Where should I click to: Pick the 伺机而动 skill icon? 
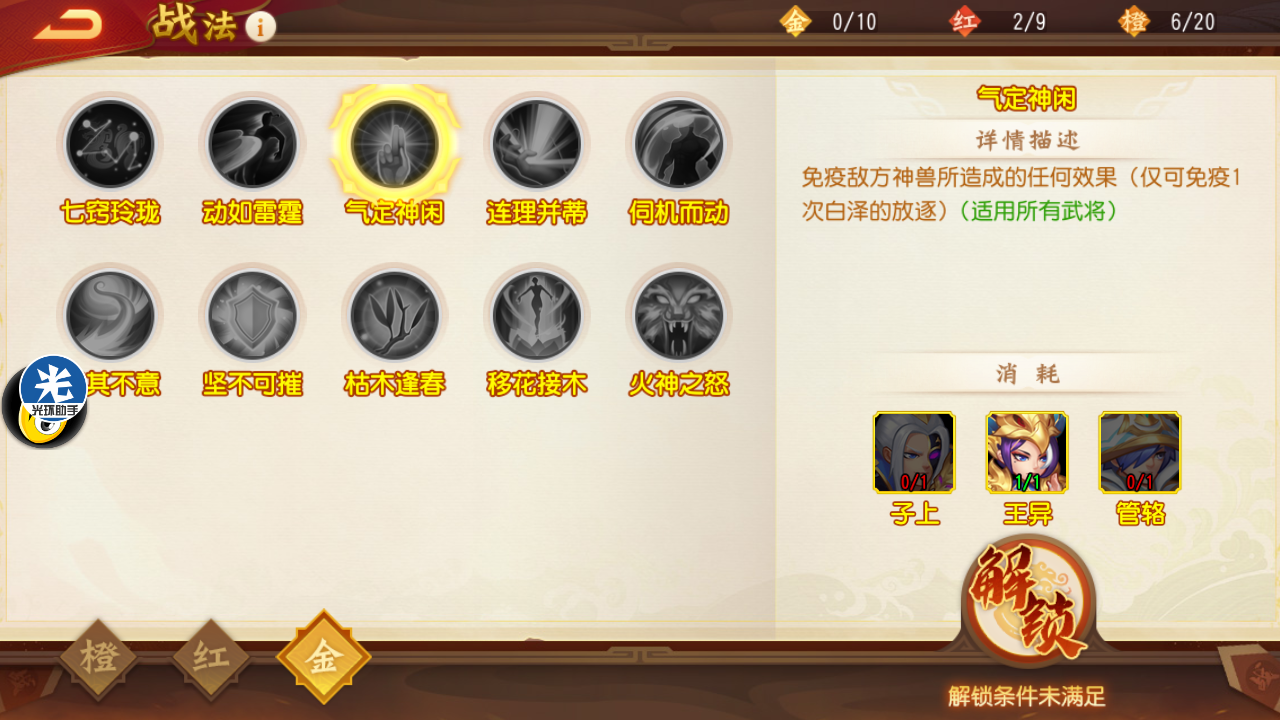678,145
